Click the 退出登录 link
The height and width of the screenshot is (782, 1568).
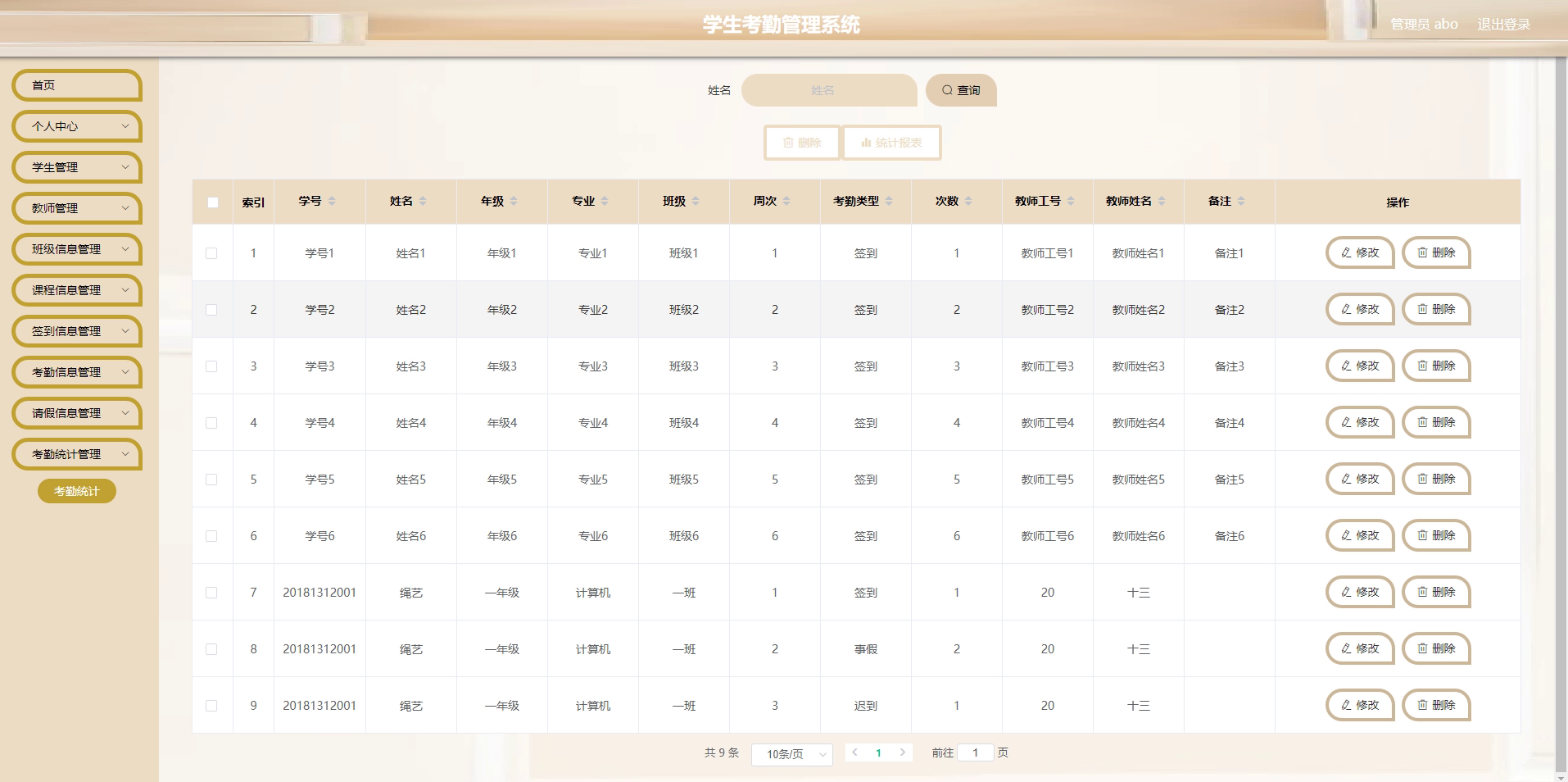tap(1503, 25)
